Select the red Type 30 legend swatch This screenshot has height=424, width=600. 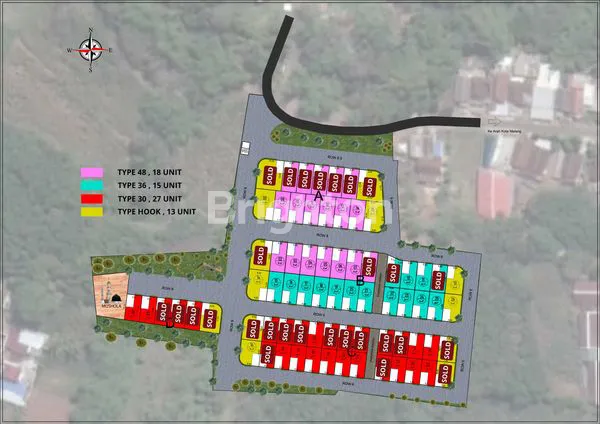92,199
